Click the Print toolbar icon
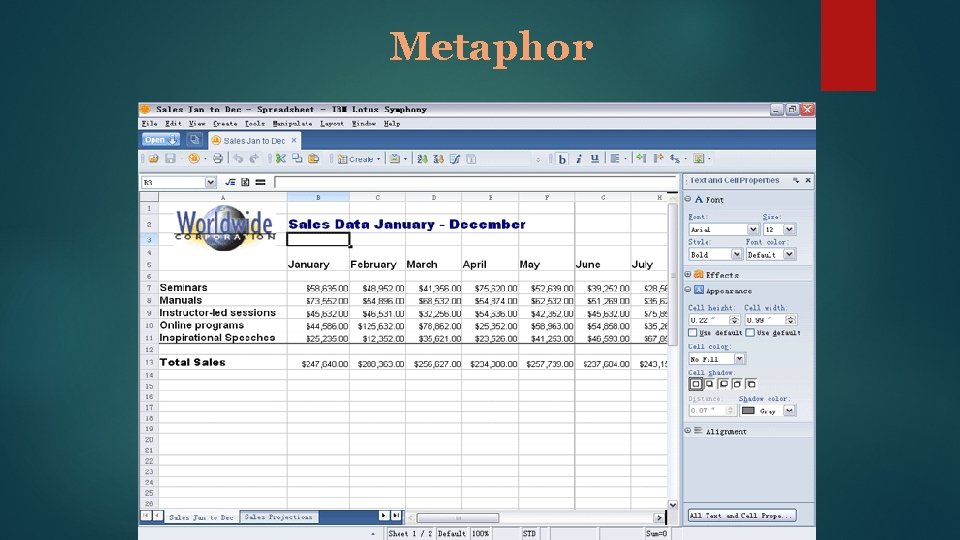Screen dimensions: 960x540 [217, 159]
